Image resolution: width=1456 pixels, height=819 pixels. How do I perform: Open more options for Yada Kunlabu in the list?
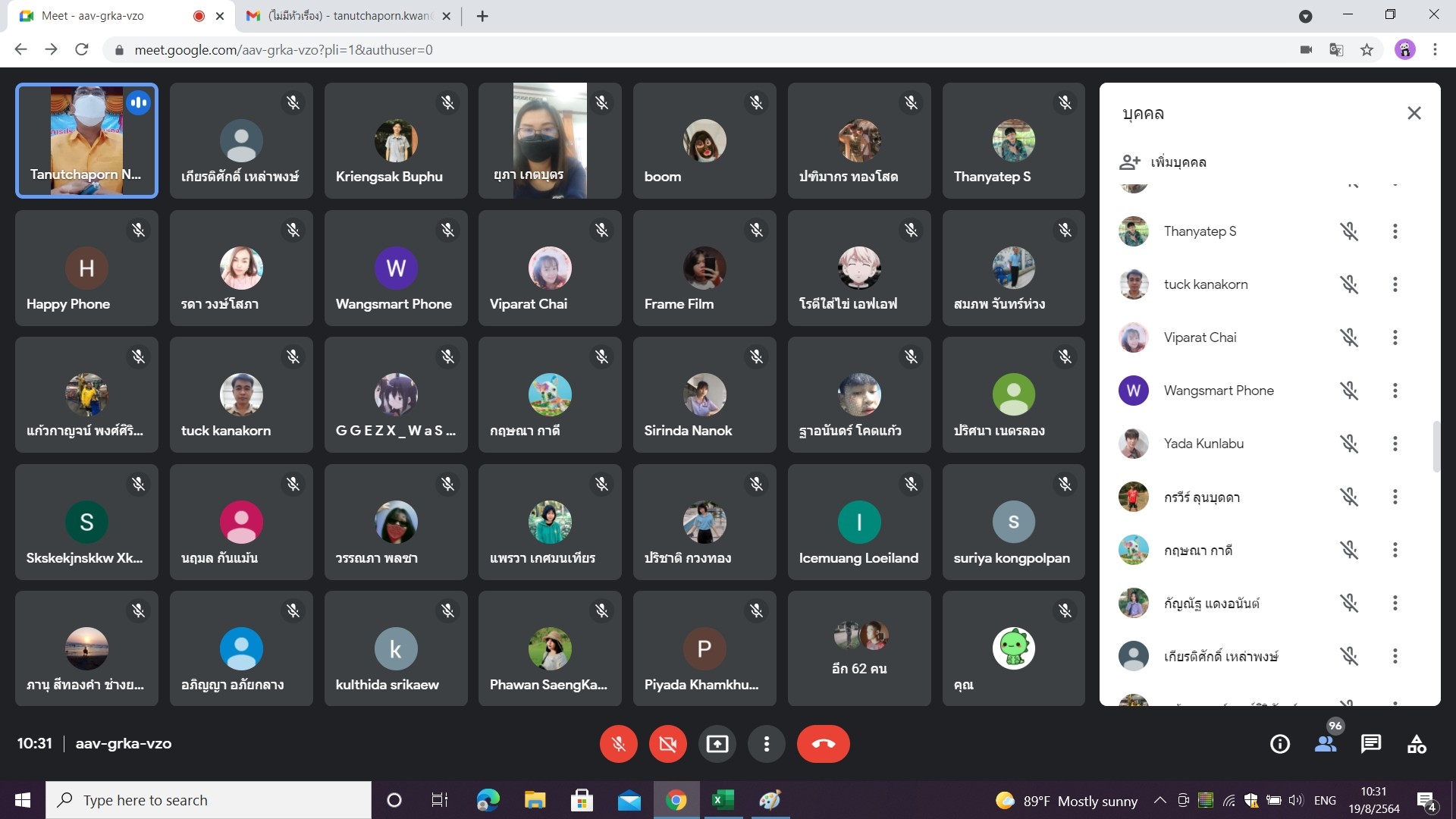[1395, 444]
